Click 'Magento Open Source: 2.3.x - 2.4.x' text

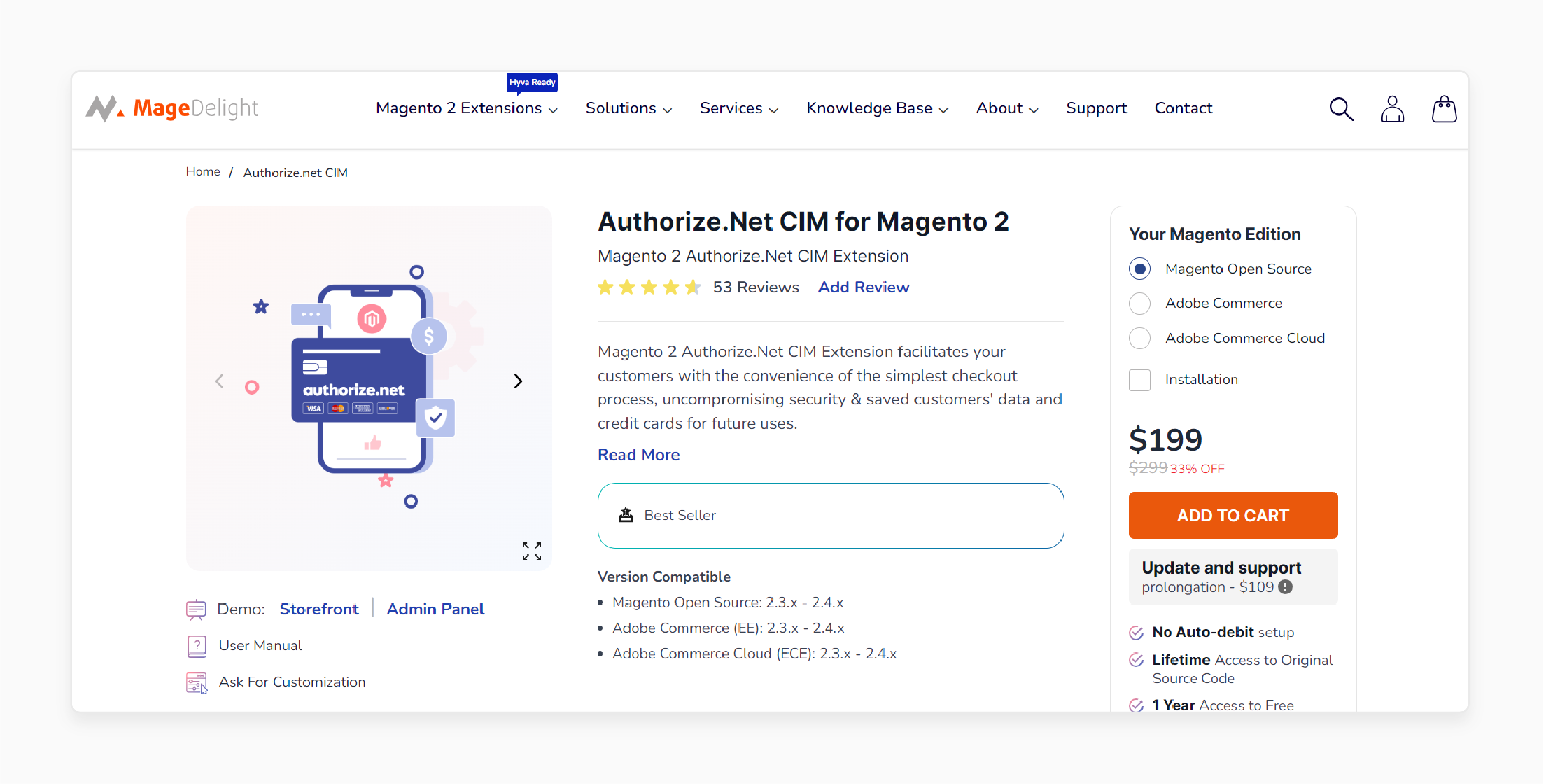tap(727, 602)
